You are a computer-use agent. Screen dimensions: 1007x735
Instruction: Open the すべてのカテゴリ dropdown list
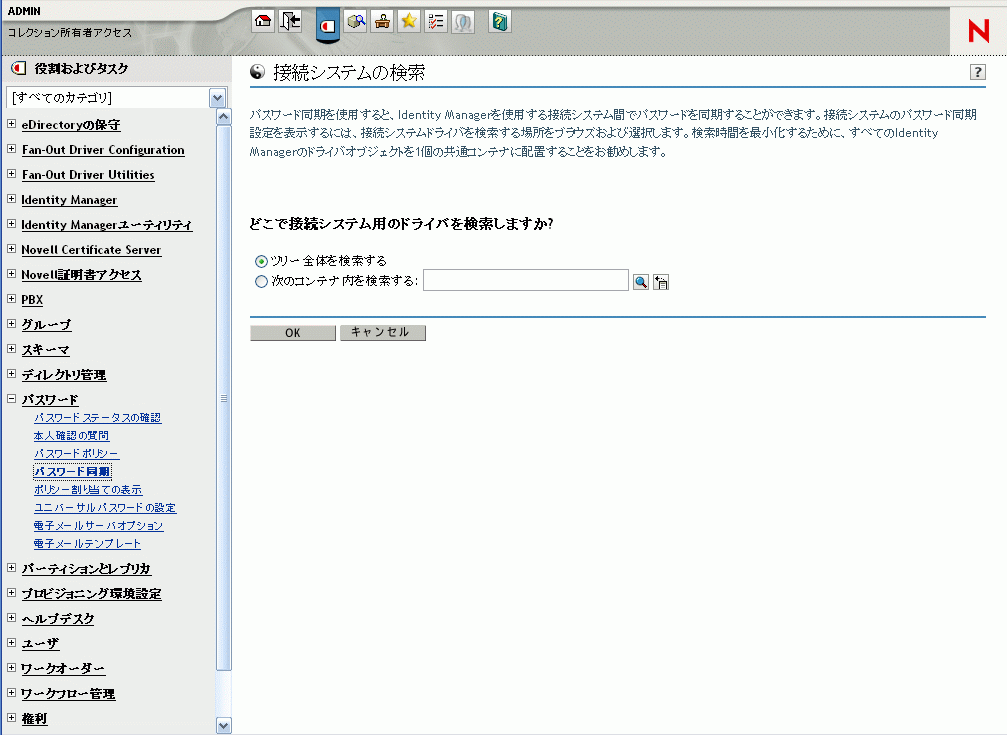click(218, 97)
